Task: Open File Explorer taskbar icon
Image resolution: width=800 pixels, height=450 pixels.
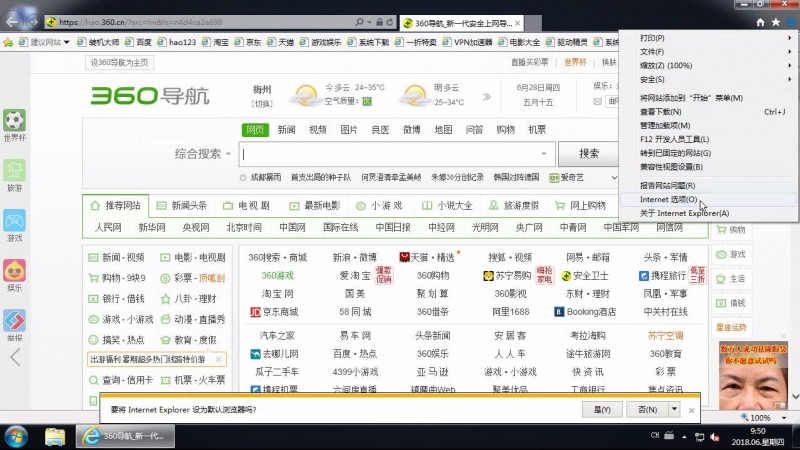Action: (55, 437)
